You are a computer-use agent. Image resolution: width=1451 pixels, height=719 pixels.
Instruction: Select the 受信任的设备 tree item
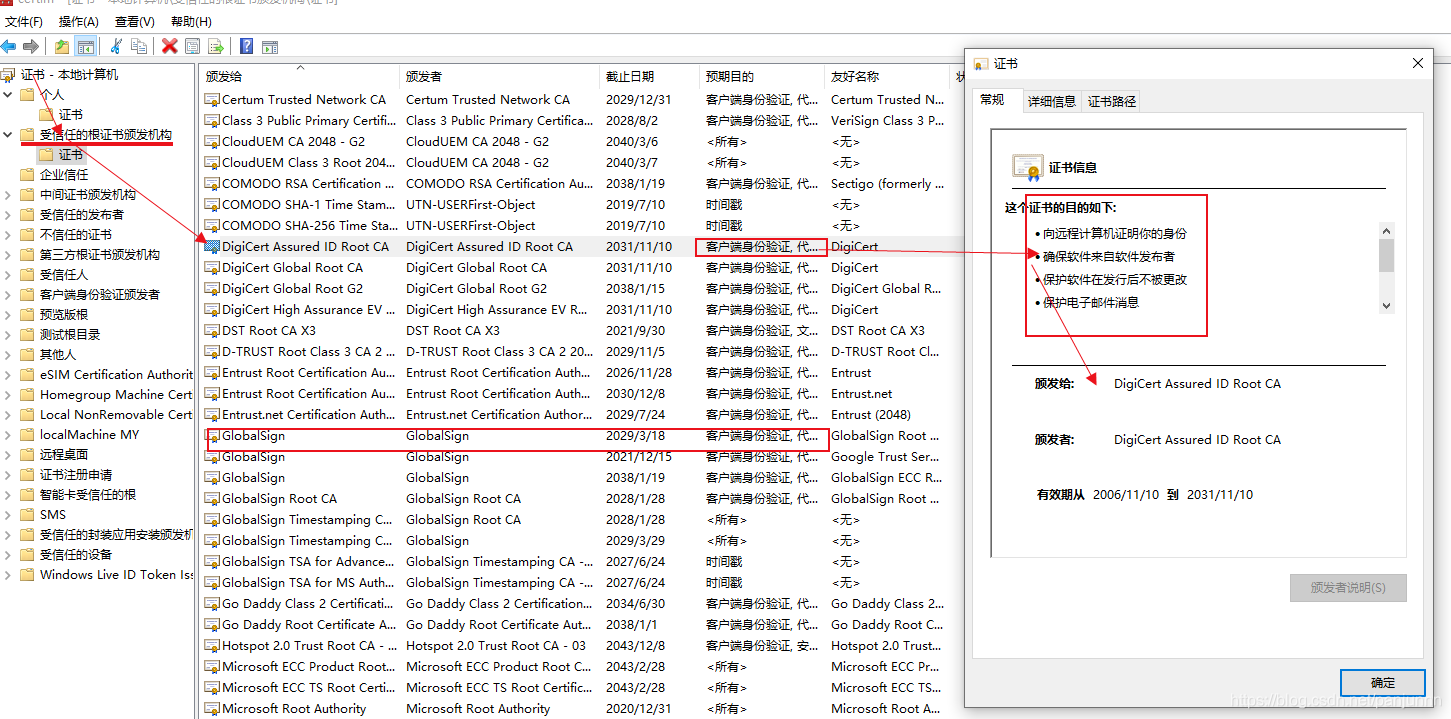click(x=76, y=555)
